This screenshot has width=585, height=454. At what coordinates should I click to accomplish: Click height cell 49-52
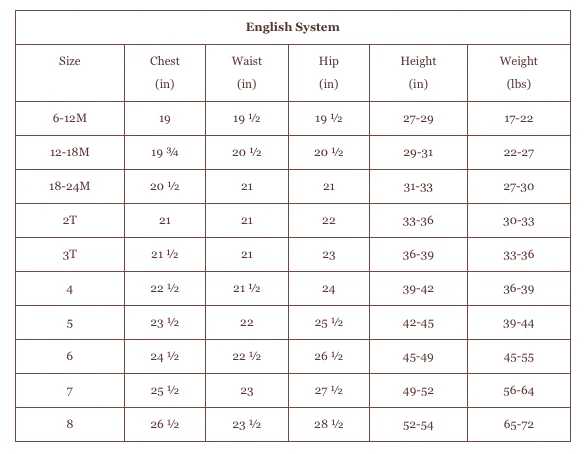(418, 391)
